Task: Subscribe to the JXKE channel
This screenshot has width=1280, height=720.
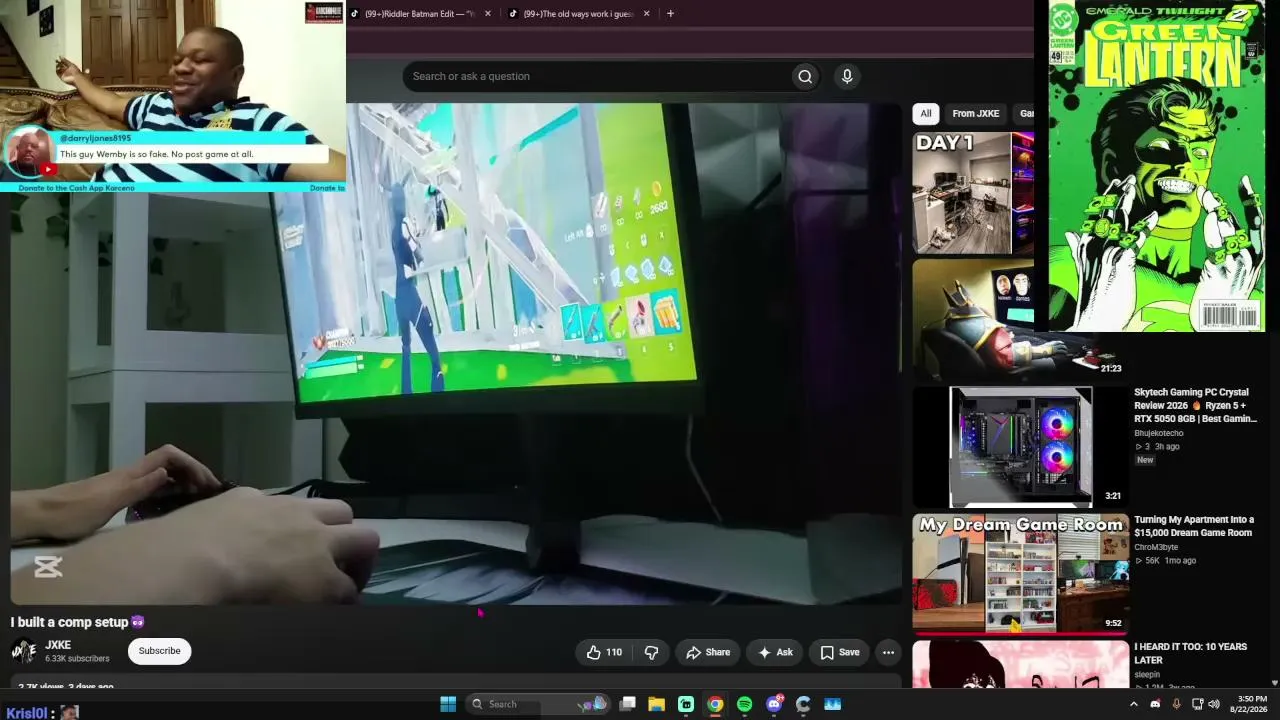Action: click(160, 651)
